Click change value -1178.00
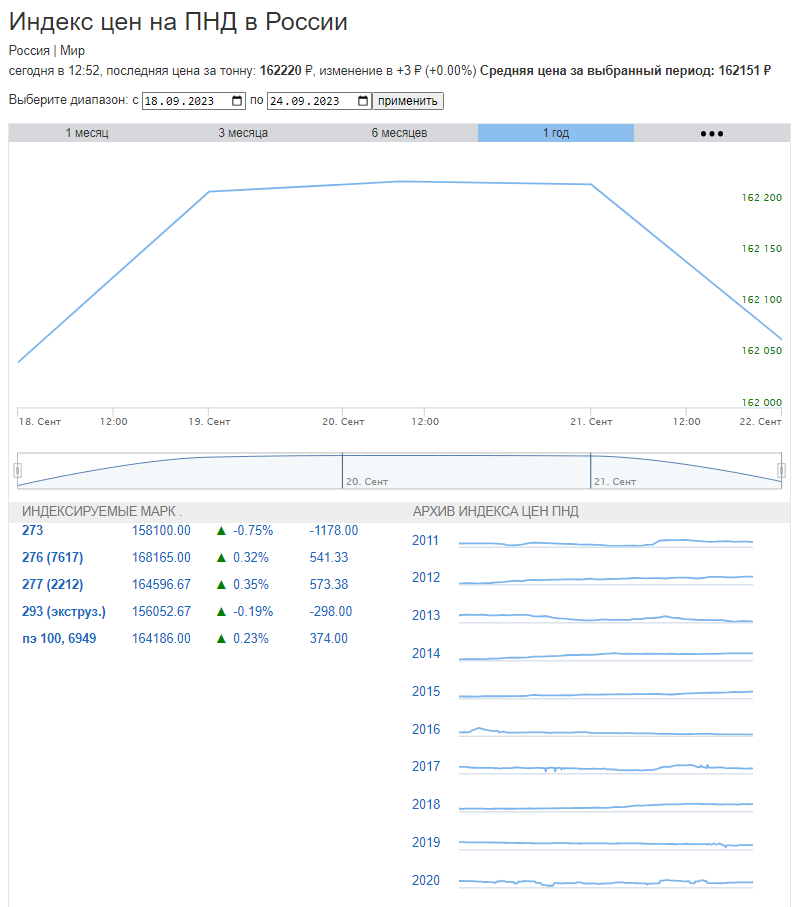Image resolution: width=797 pixels, height=907 pixels. coord(334,530)
